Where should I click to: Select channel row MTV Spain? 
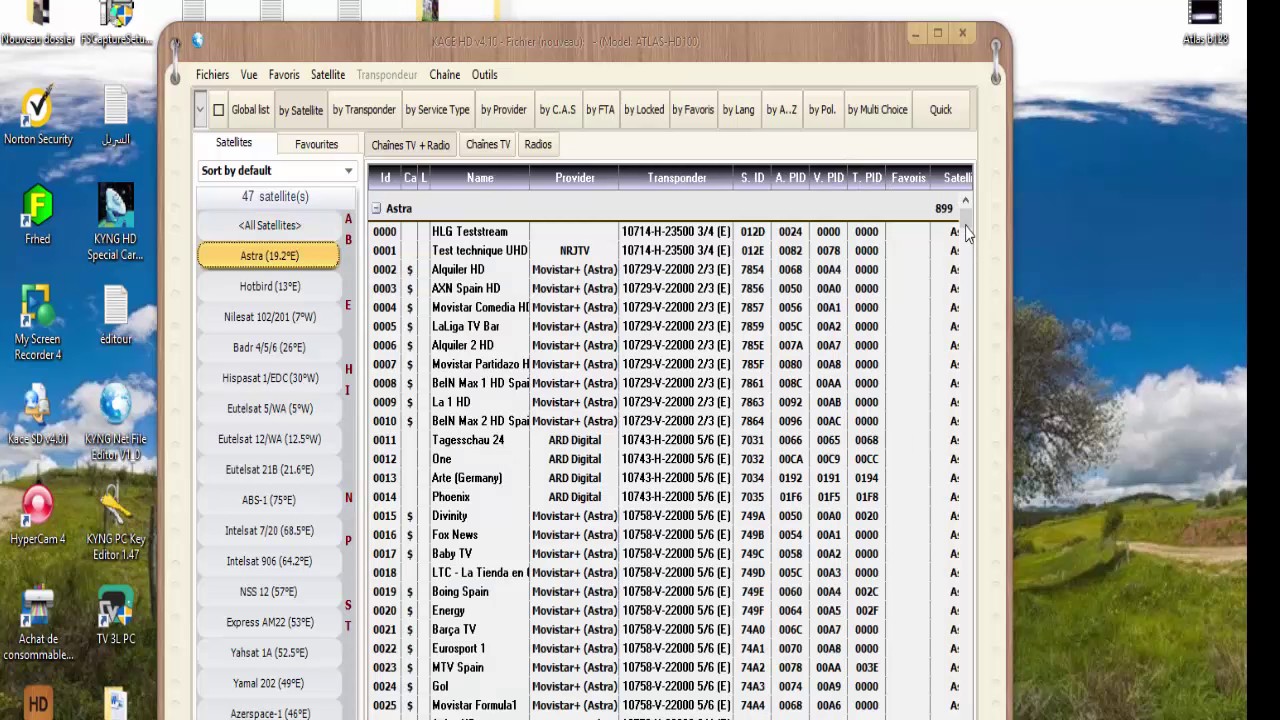point(669,668)
